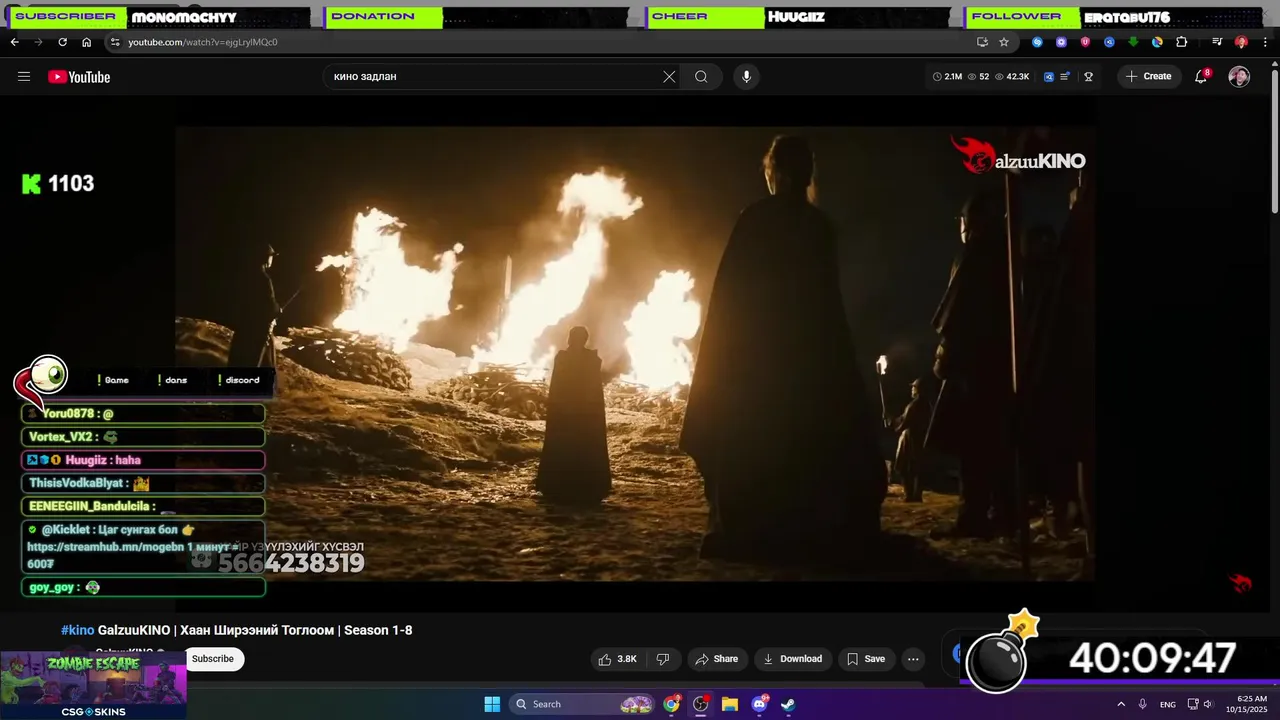The height and width of the screenshot is (720, 1280).
Task: Like the video (3.8K)
Action: (617, 659)
